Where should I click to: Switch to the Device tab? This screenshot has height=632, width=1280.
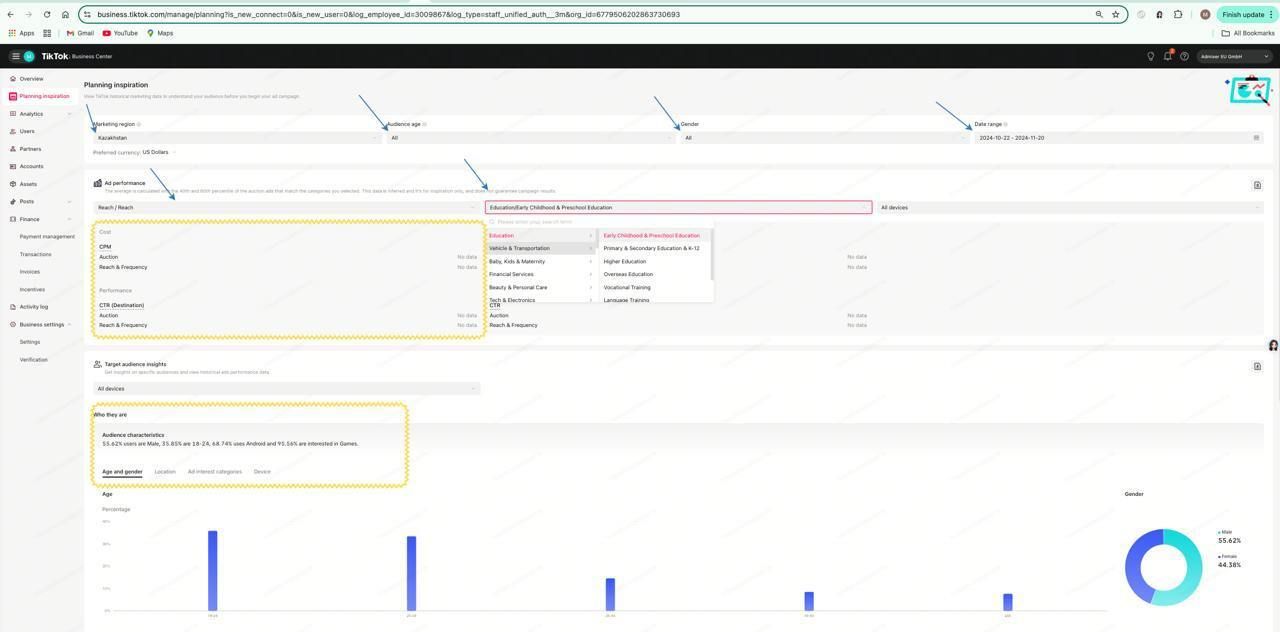coord(262,472)
